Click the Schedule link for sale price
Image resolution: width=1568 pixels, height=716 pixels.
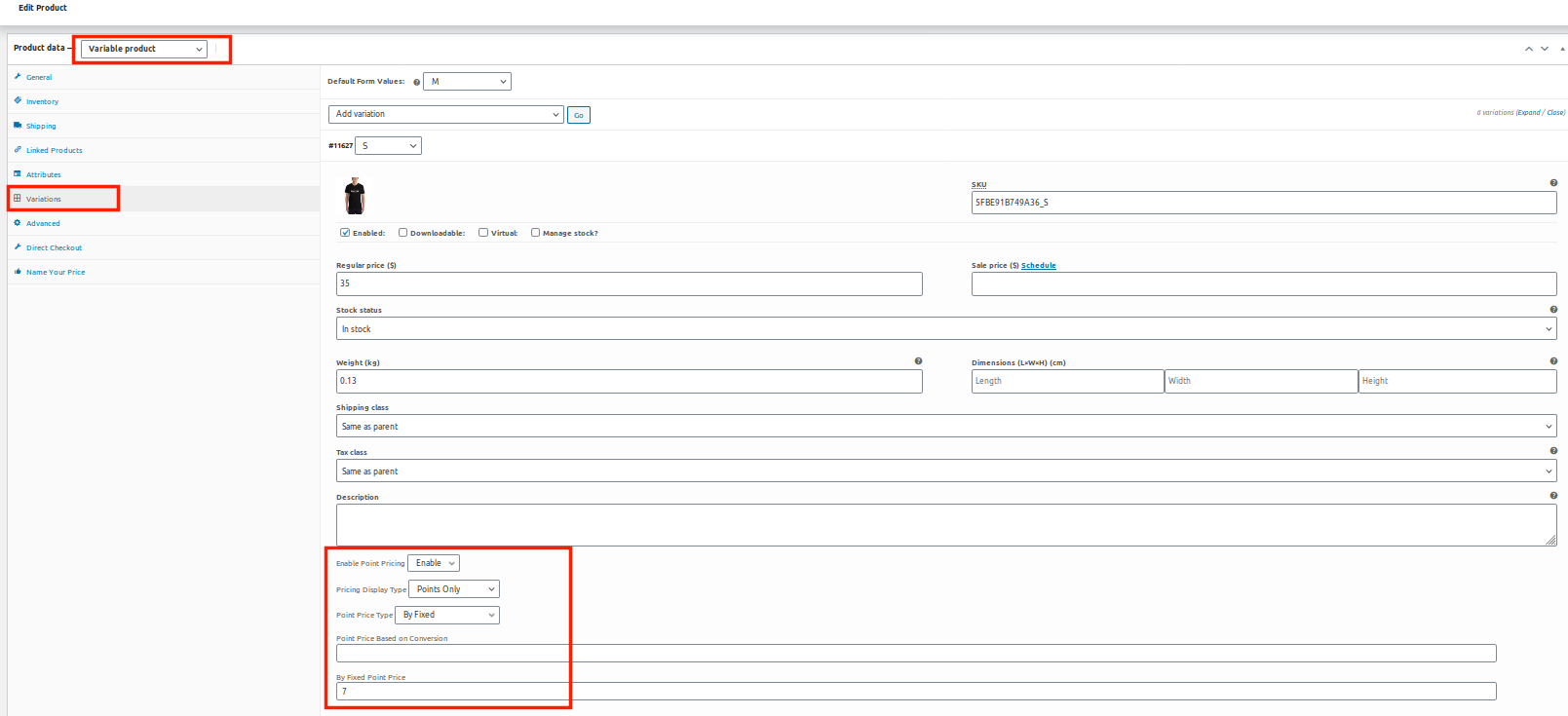(x=1038, y=265)
